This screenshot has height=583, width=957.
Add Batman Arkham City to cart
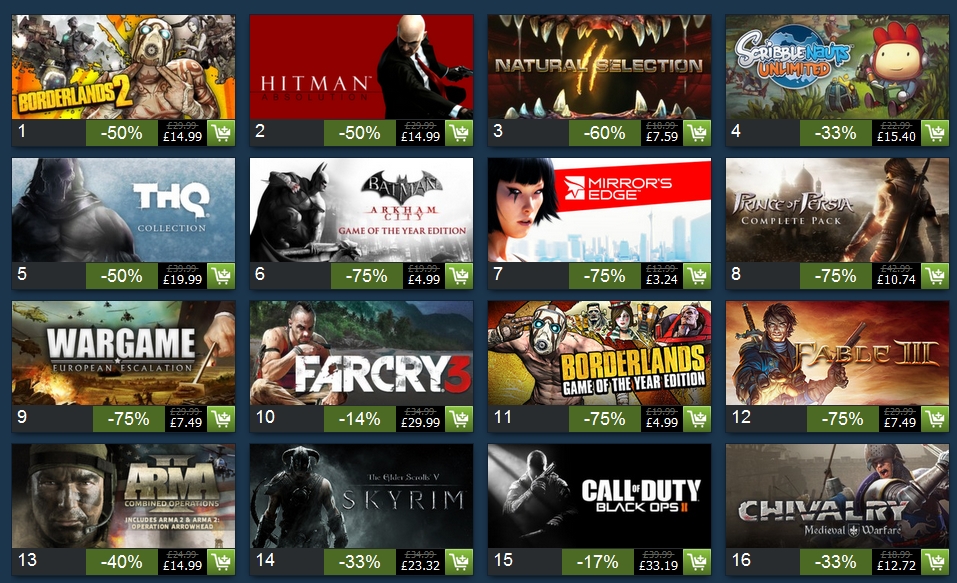pos(459,276)
